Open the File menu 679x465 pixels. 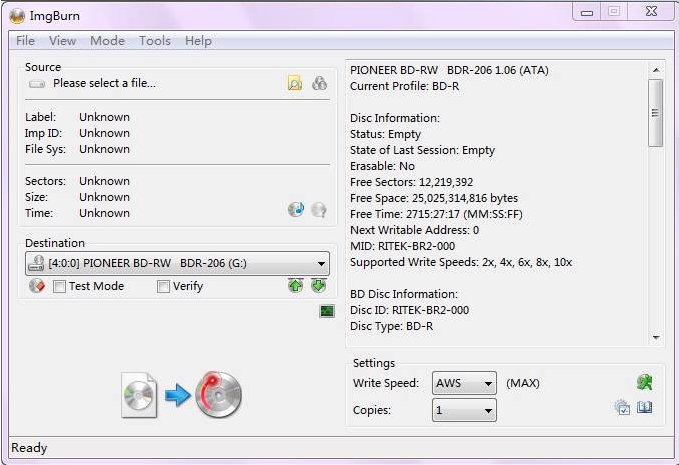25,41
